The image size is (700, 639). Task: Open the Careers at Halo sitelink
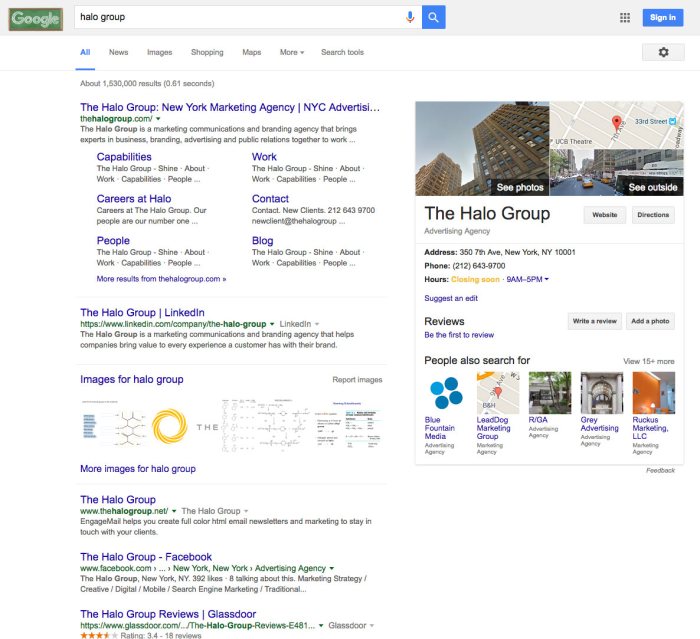134,199
